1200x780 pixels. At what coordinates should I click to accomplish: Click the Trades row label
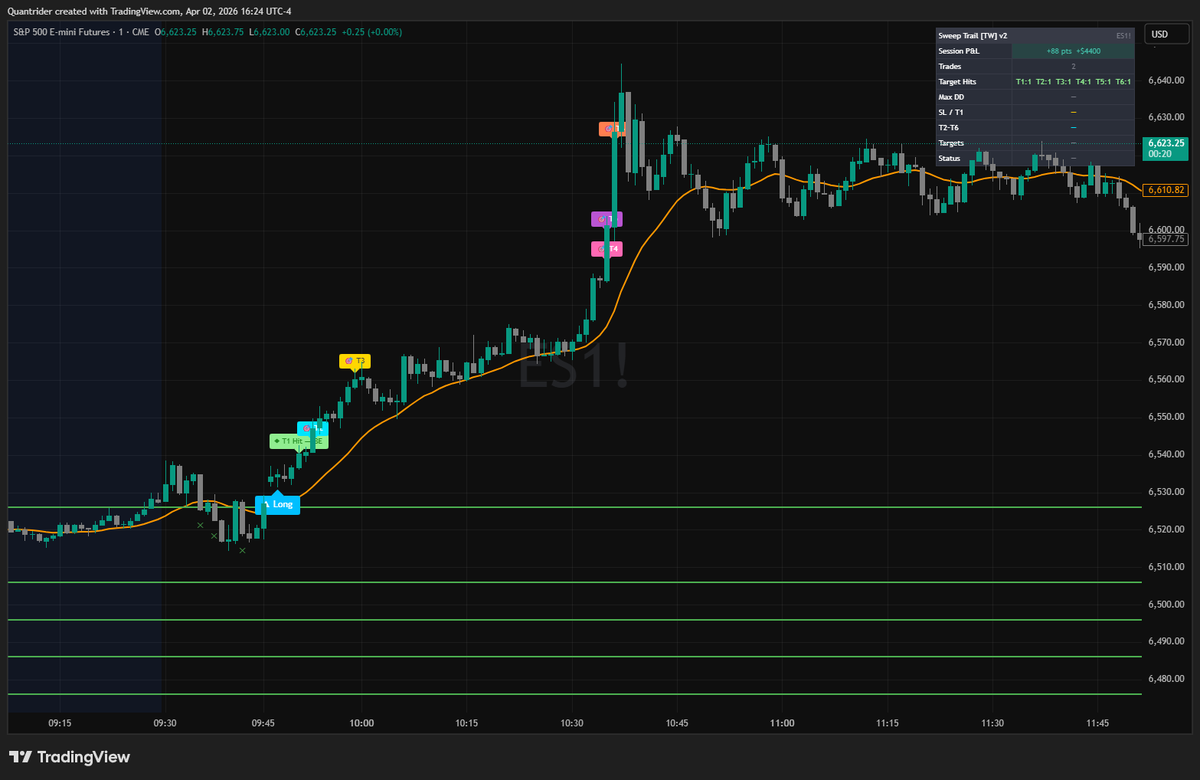950,66
